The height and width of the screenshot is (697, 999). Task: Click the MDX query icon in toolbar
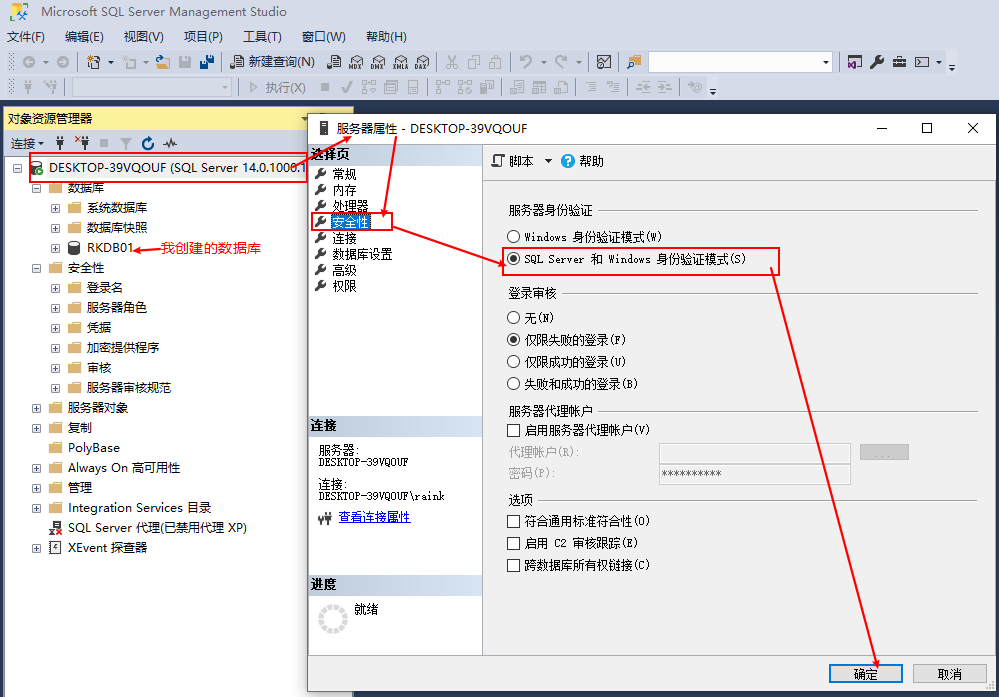click(356, 62)
